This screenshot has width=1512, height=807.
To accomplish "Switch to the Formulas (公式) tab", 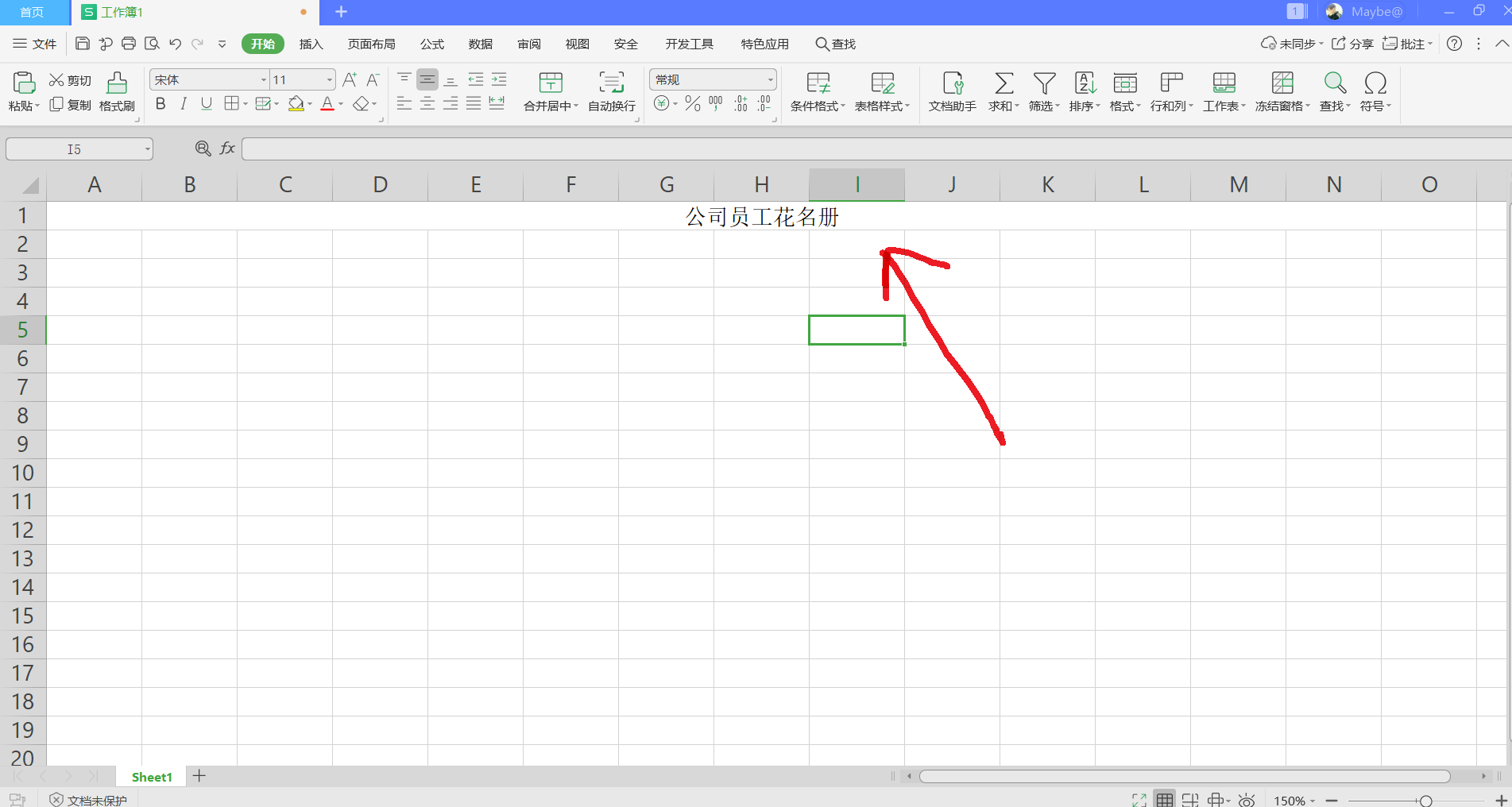I will point(432,44).
